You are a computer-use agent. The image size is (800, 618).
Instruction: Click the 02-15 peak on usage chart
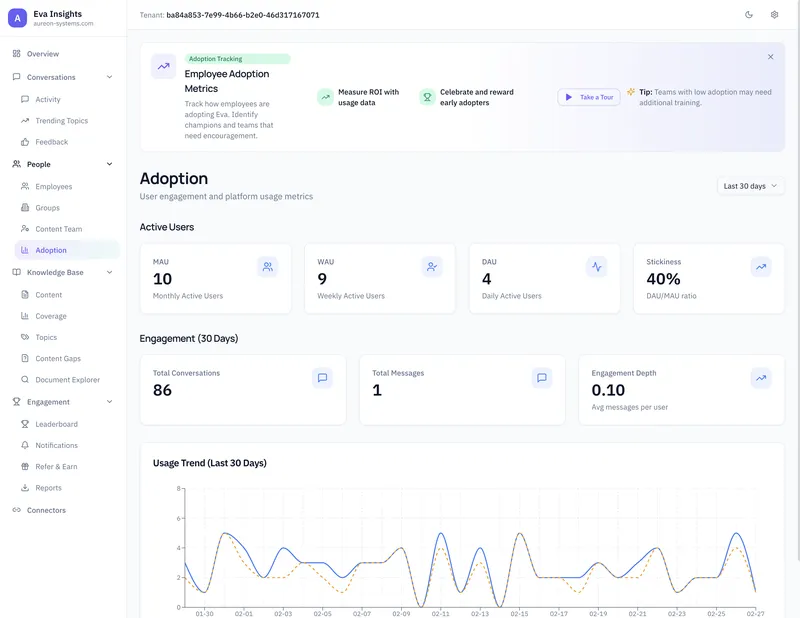tap(519, 533)
